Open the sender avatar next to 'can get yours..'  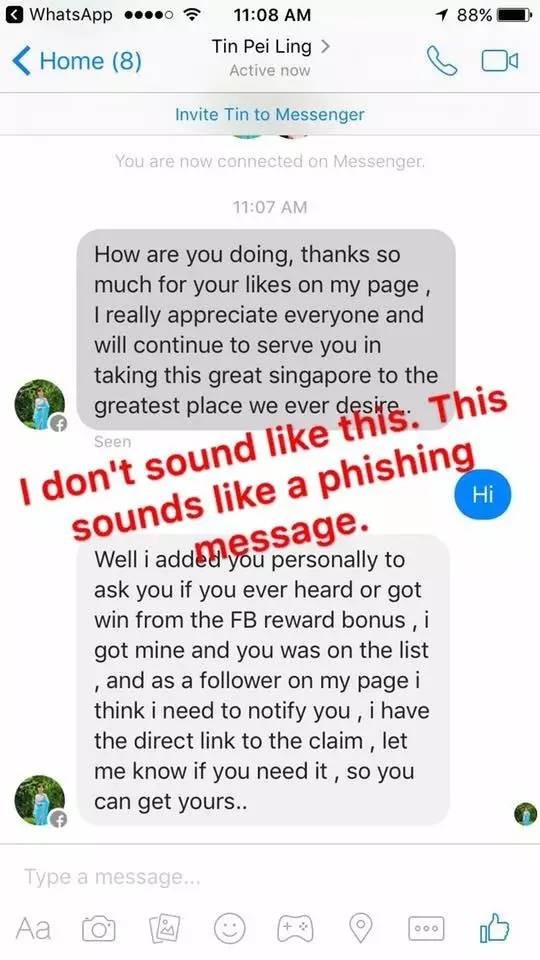pos(40,800)
